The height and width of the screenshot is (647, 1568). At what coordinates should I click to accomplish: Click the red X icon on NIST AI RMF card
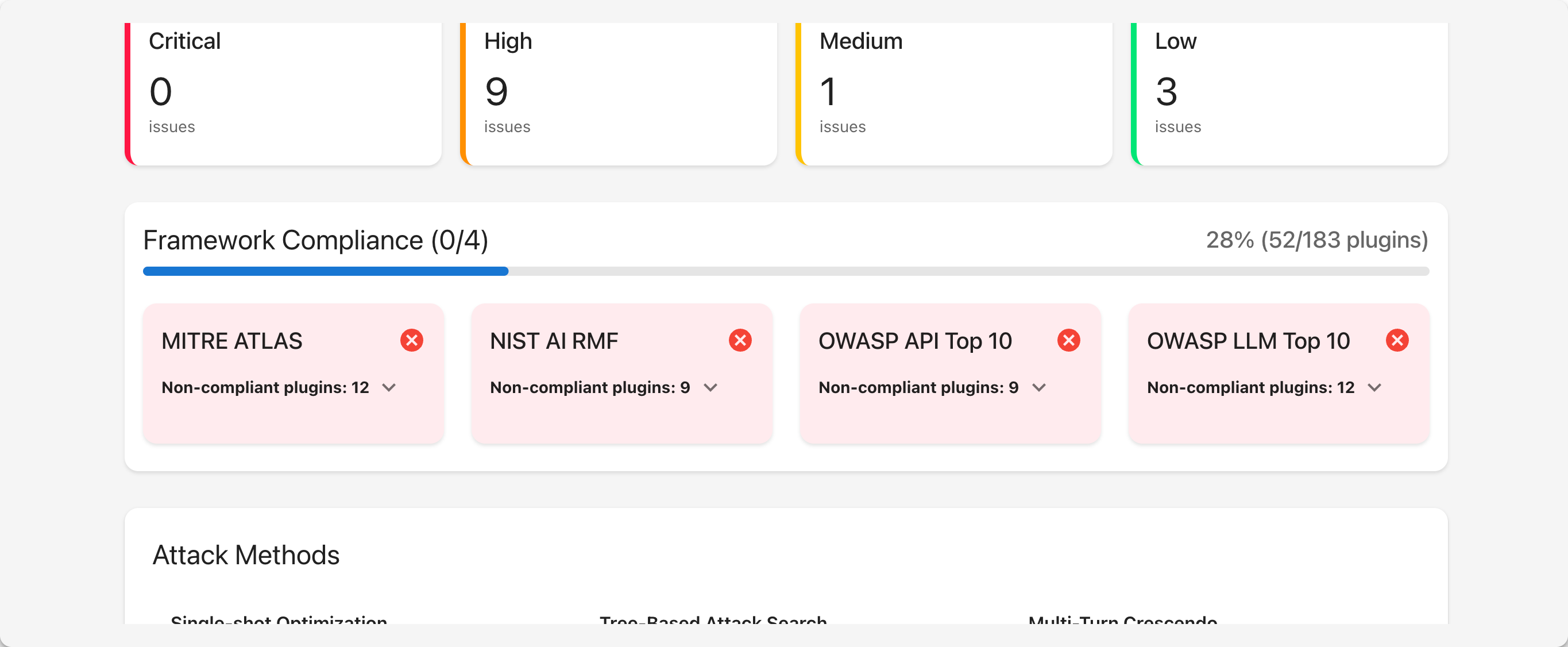click(x=741, y=340)
